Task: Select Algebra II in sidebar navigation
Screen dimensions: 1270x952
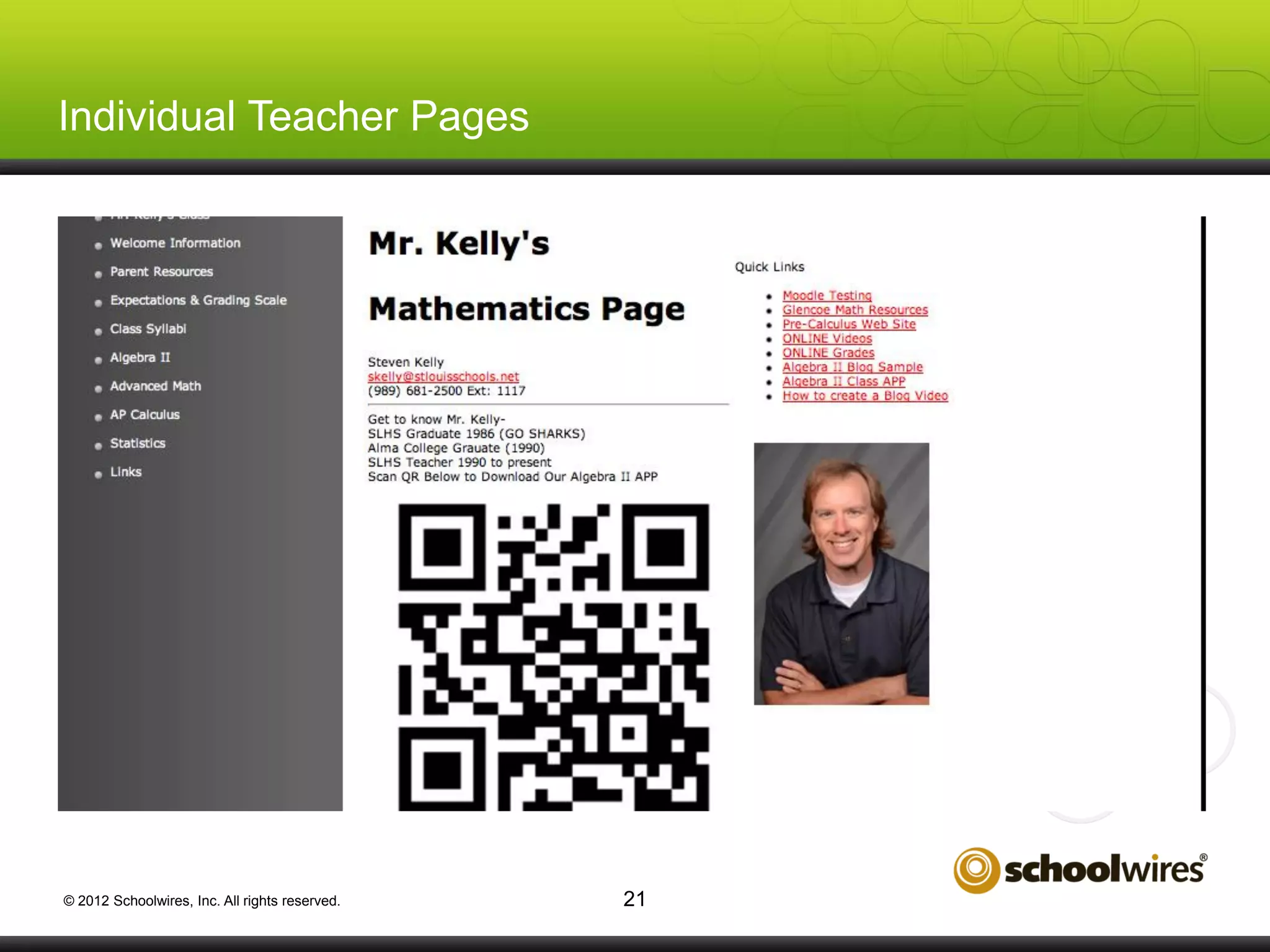Action: point(140,357)
